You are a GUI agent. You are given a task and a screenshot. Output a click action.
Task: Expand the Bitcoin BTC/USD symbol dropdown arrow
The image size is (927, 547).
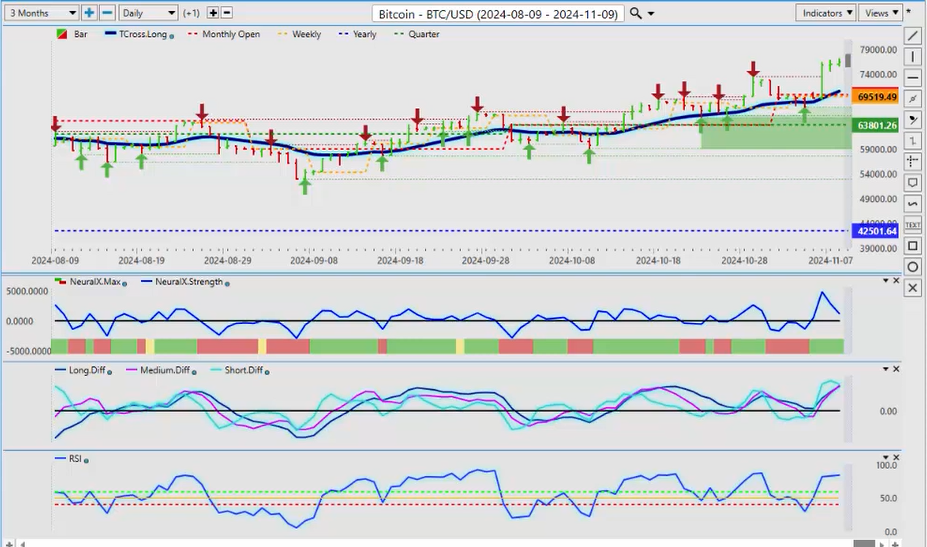(652, 14)
